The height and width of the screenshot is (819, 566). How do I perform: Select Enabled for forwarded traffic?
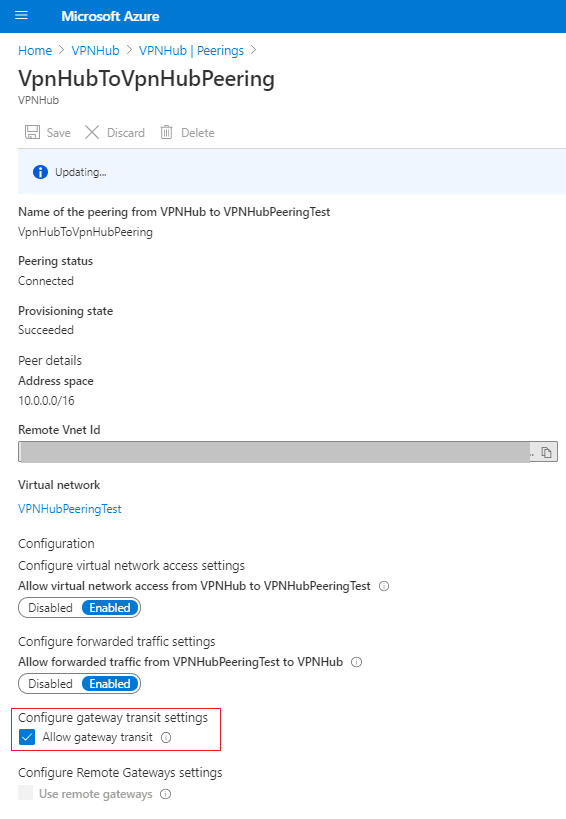pyautogui.click(x=110, y=684)
